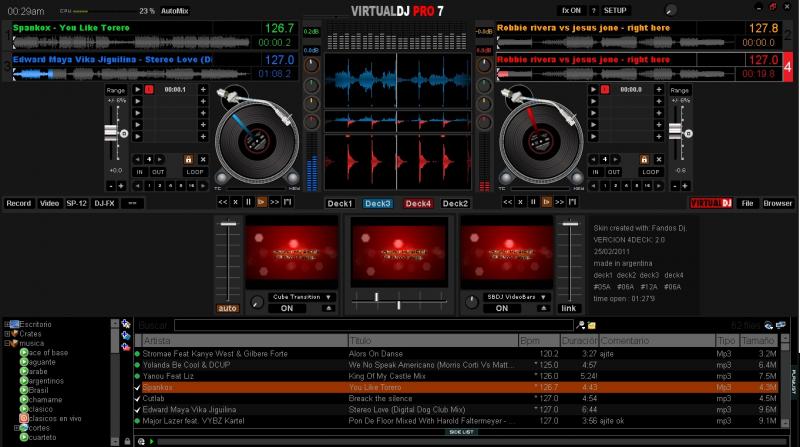Click the left deck play button
Image resolution: width=800 pixels, height=447 pixels.
261,202
